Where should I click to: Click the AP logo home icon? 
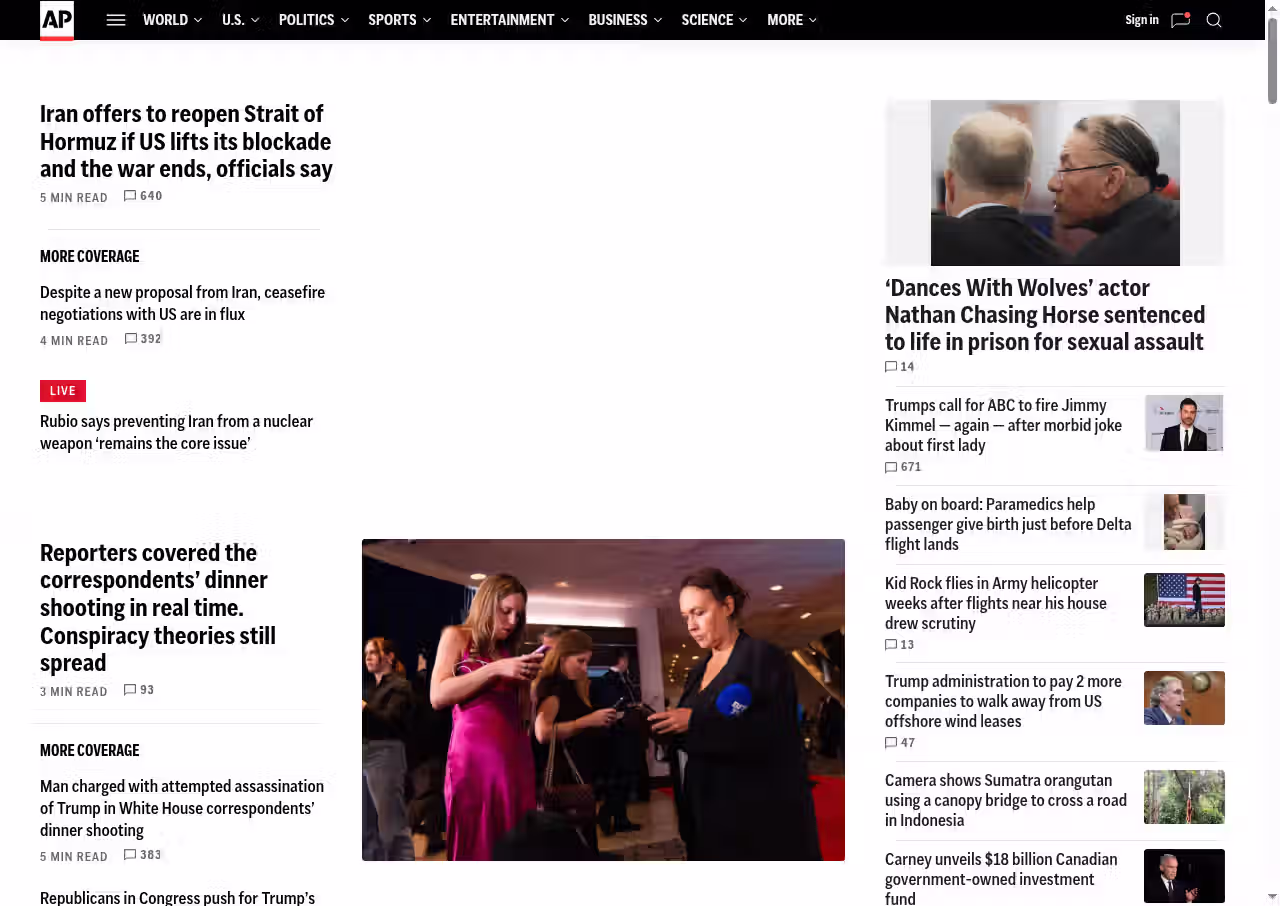[57, 20]
